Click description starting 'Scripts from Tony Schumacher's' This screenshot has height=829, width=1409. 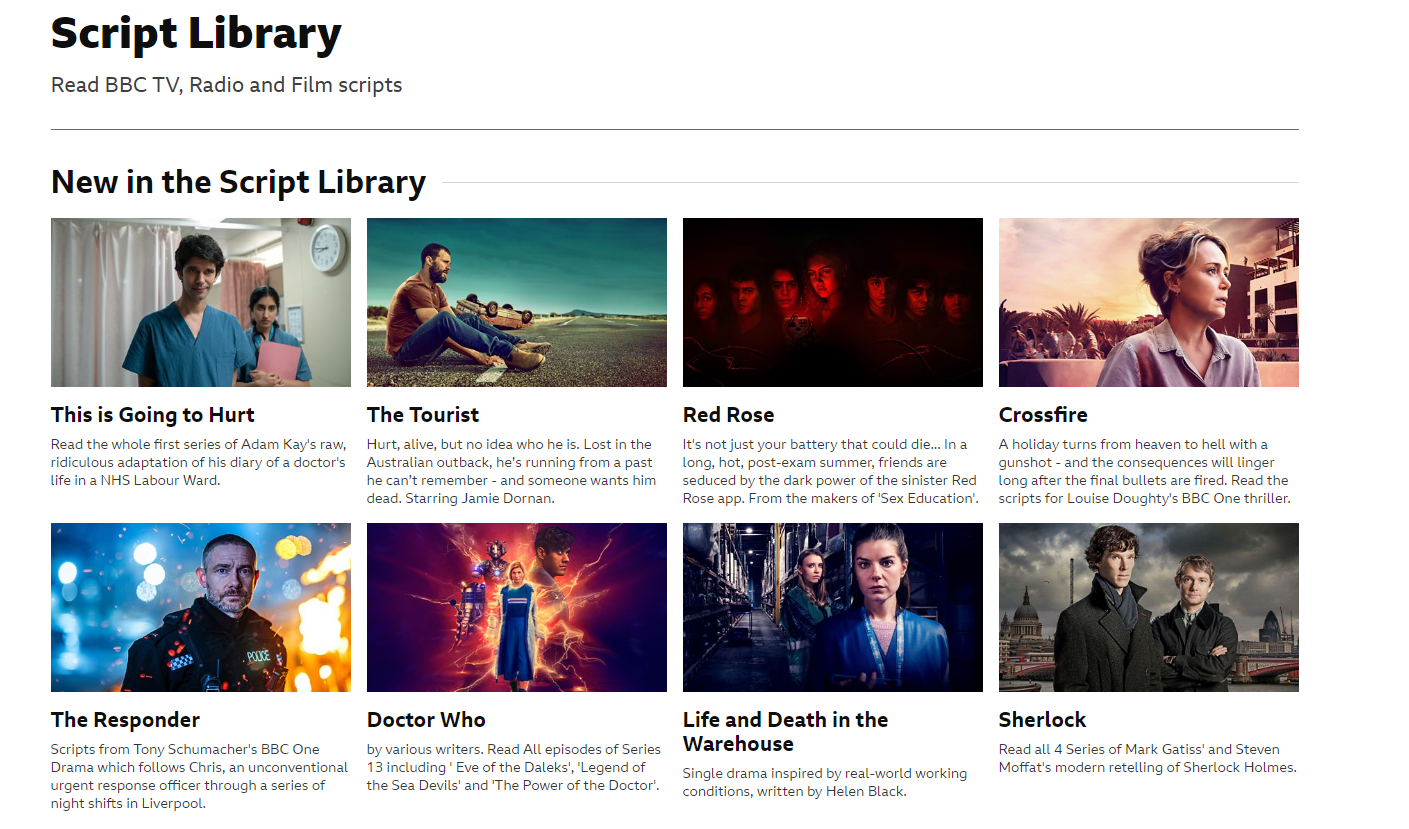click(199, 776)
